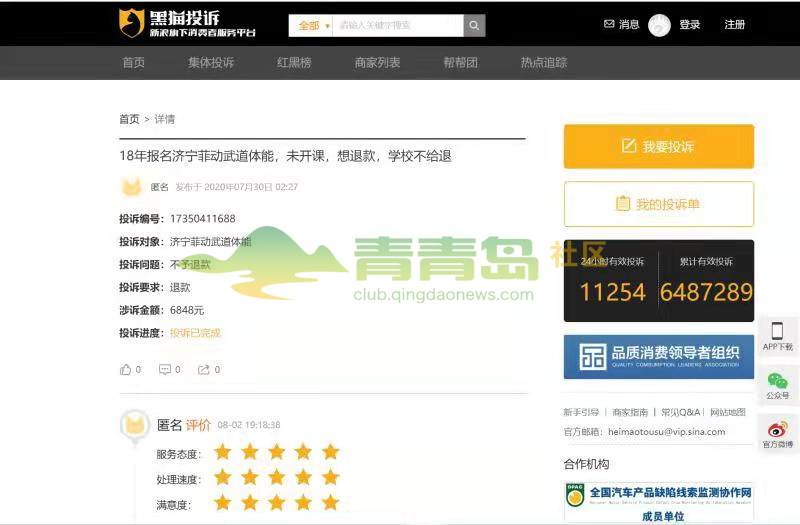Click the 登录 link
Viewport: 800px width, 525px height.
[689, 24]
